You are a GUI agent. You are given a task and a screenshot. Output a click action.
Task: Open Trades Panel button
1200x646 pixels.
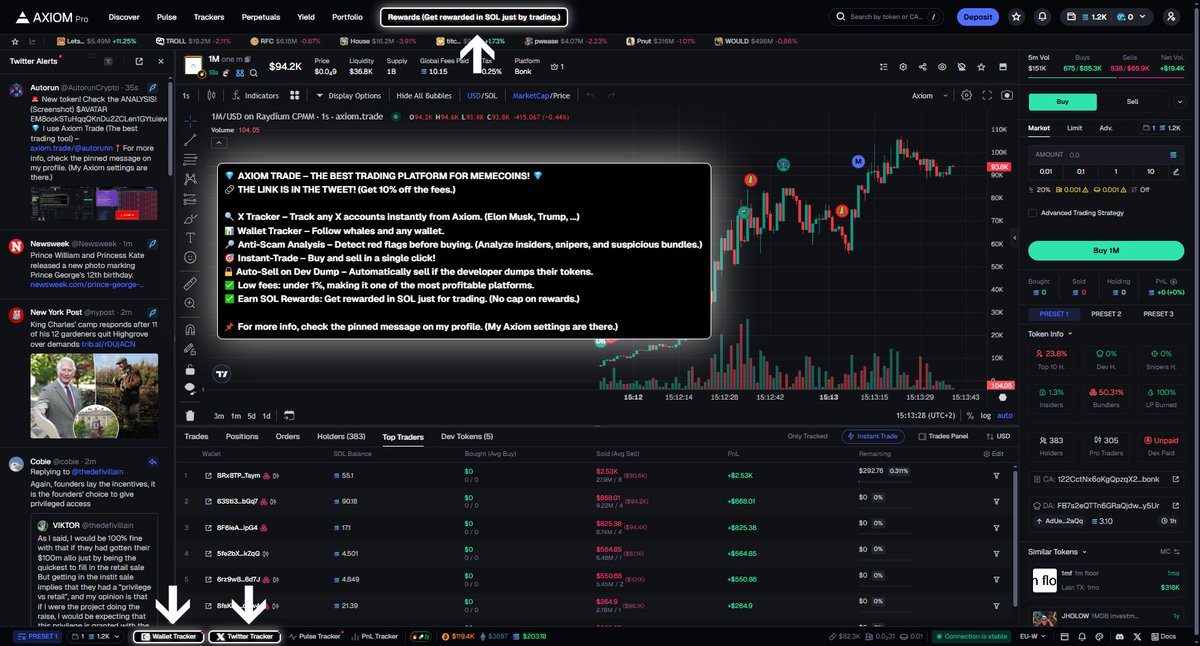[943, 436]
